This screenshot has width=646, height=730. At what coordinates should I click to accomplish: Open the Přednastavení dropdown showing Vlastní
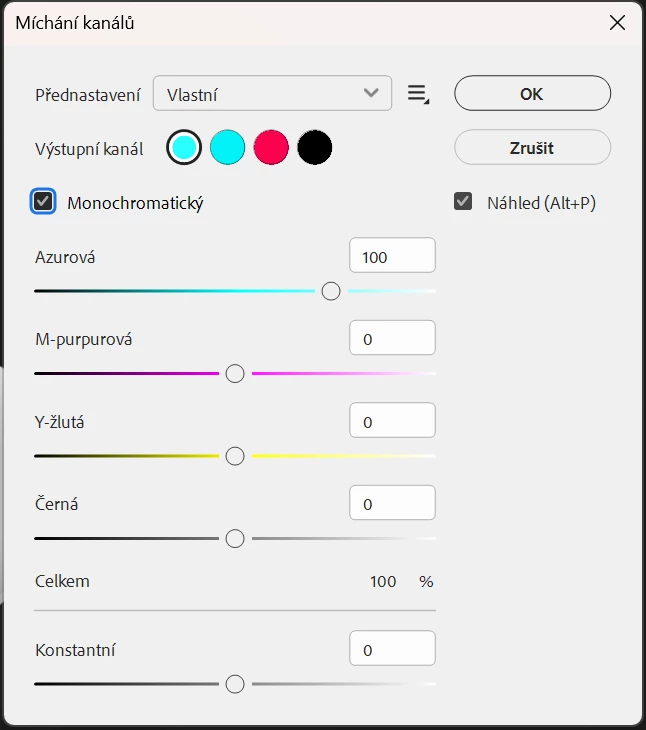click(x=272, y=93)
